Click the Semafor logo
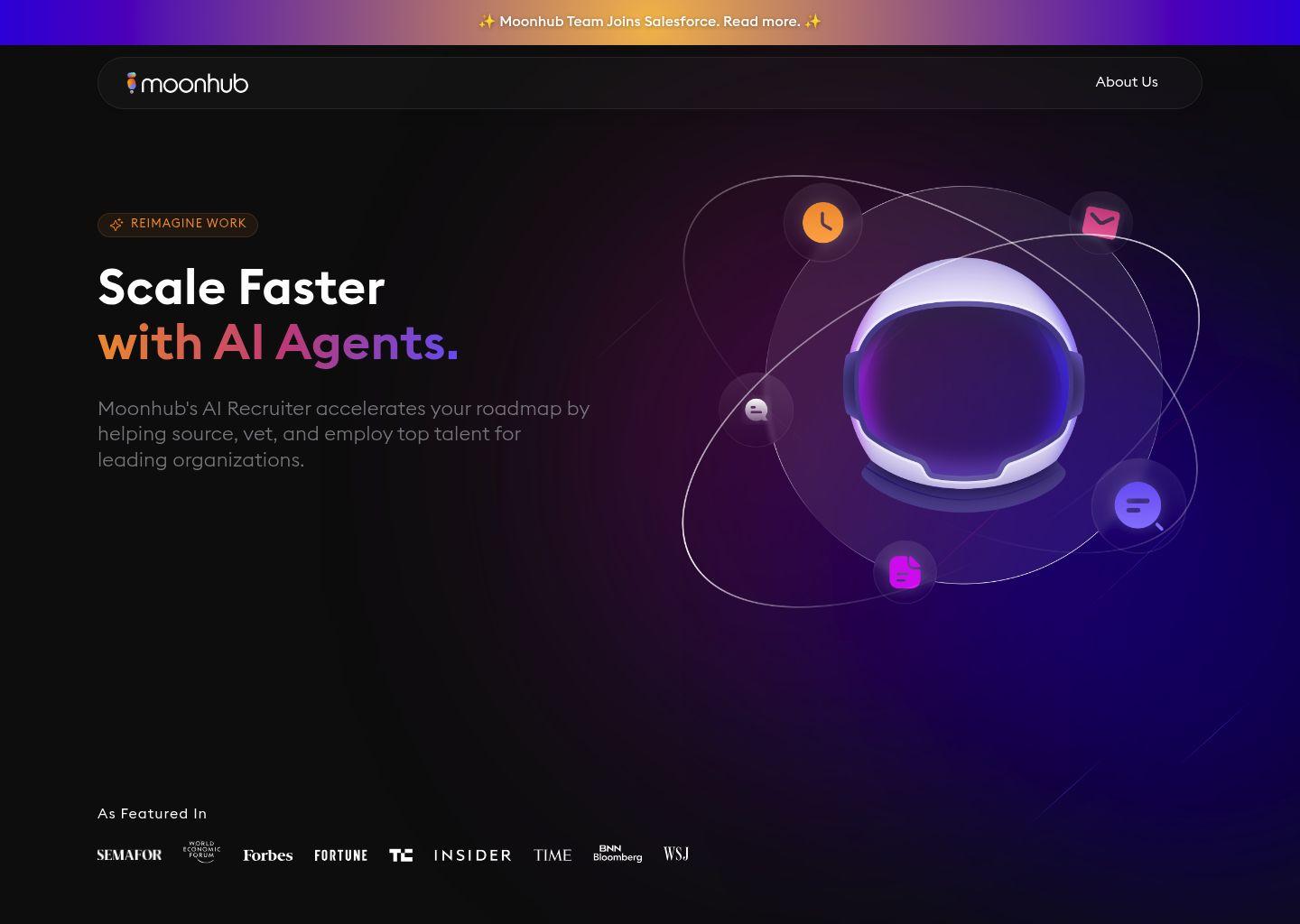The width and height of the screenshot is (1300, 924). [x=129, y=855]
